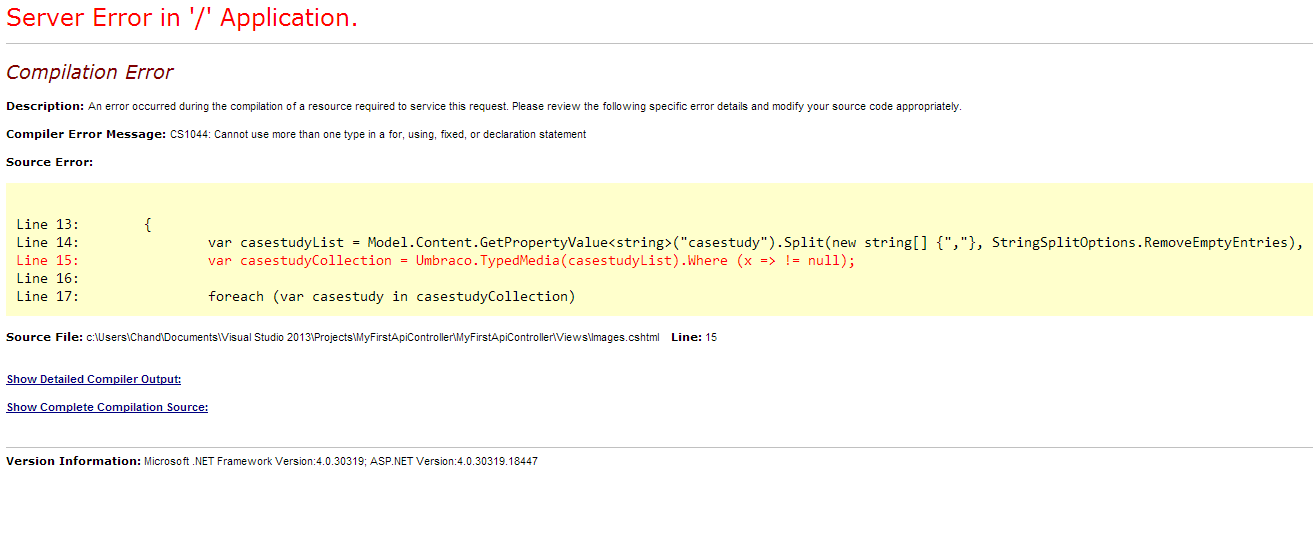Screen dimensions: 1313x558
Task: Click the Compilation Error subheading
Action: tap(90, 72)
